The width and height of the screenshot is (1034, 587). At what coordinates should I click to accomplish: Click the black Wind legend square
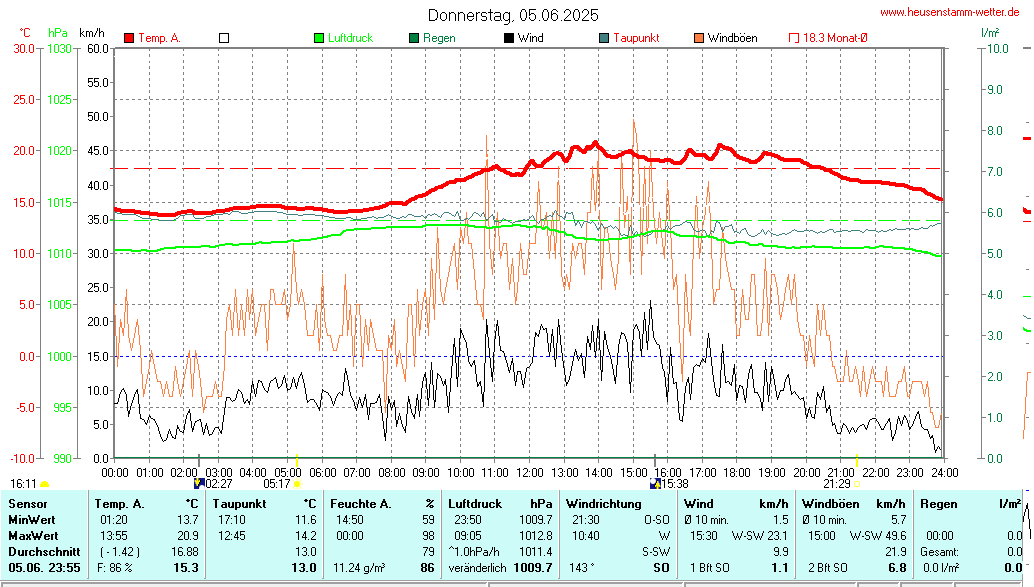click(x=509, y=38)
